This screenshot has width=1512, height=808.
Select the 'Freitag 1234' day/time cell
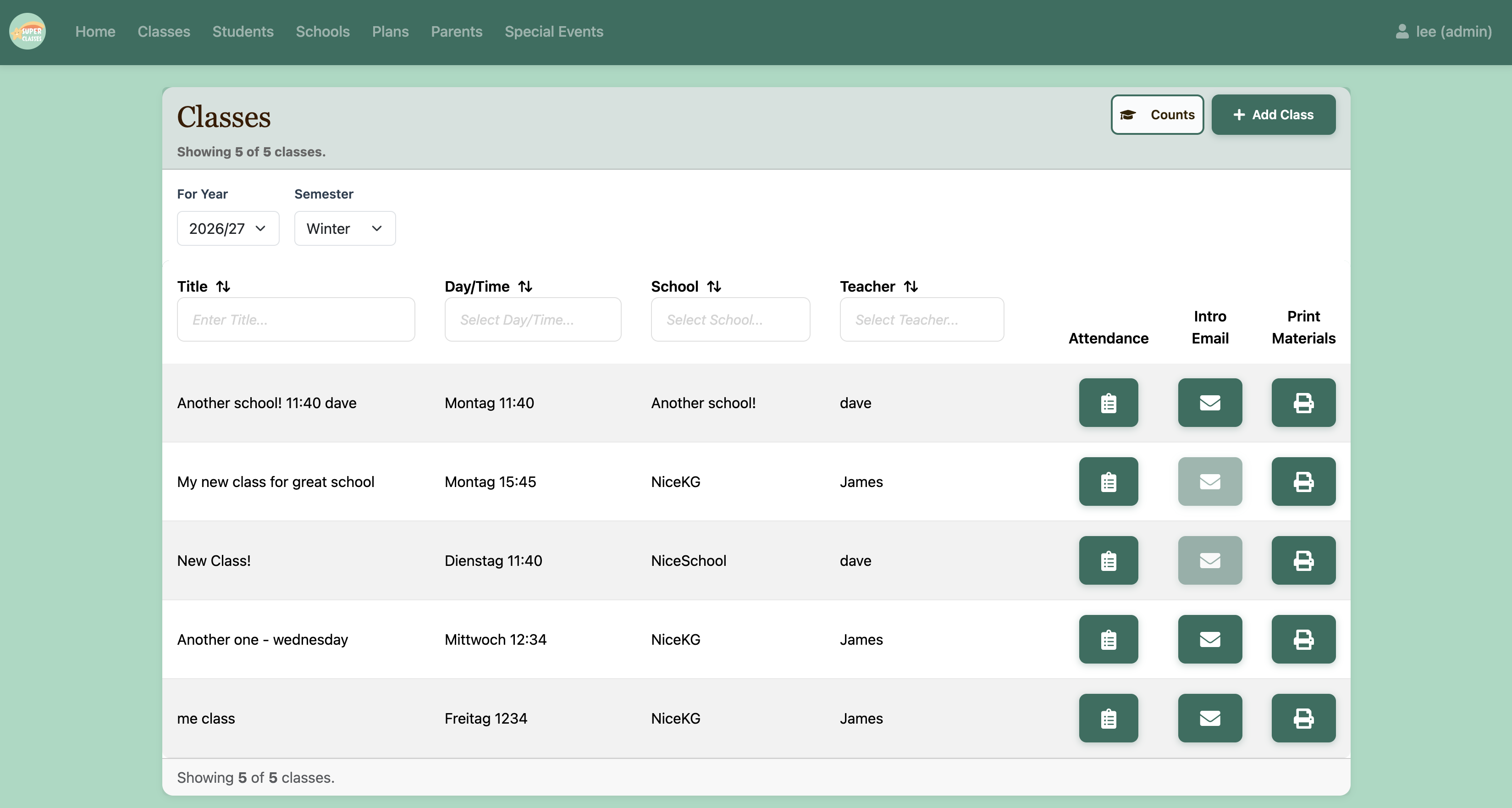tap(486, 718)
